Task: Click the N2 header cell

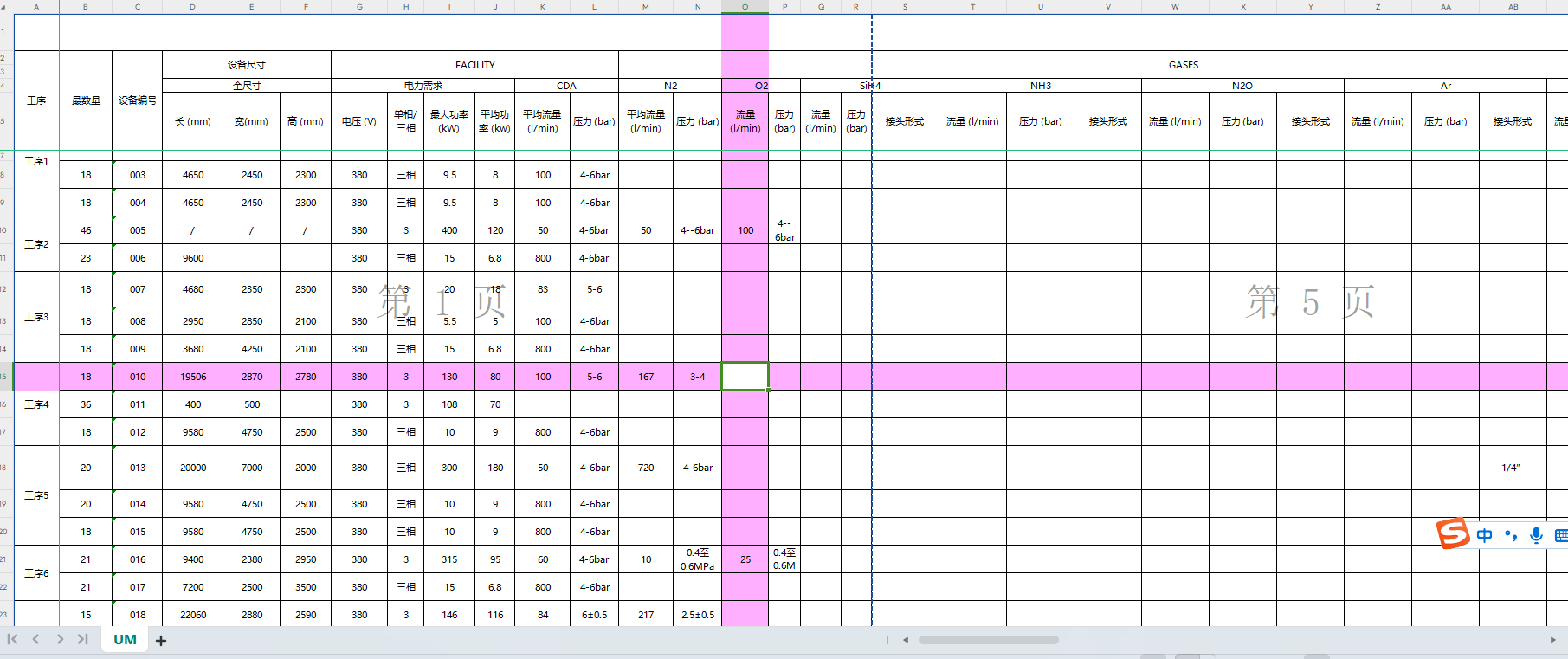Action: (671, 86)
